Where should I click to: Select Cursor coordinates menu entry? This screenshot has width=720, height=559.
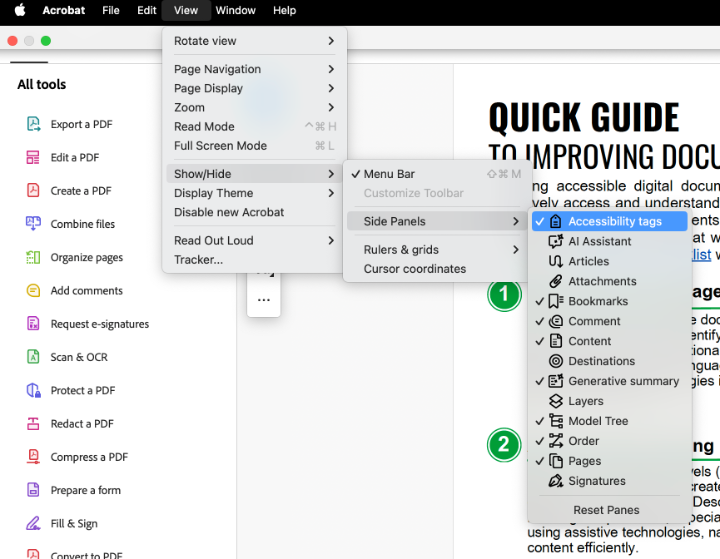(436, 269)
